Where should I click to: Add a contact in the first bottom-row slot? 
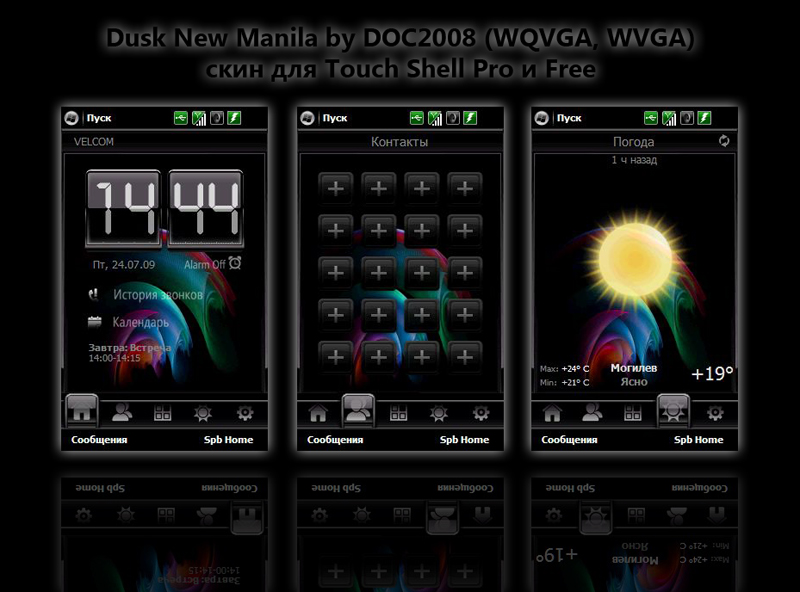pos(335,357)
